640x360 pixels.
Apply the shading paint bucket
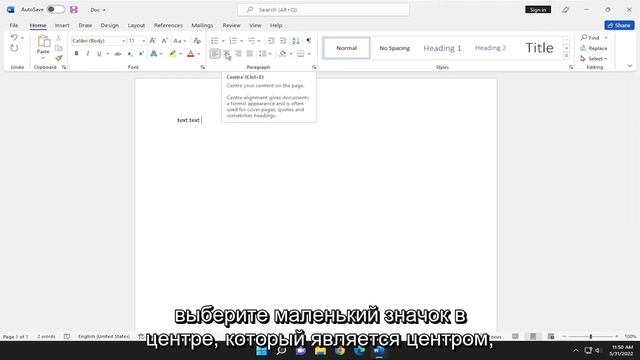point(283,53)
